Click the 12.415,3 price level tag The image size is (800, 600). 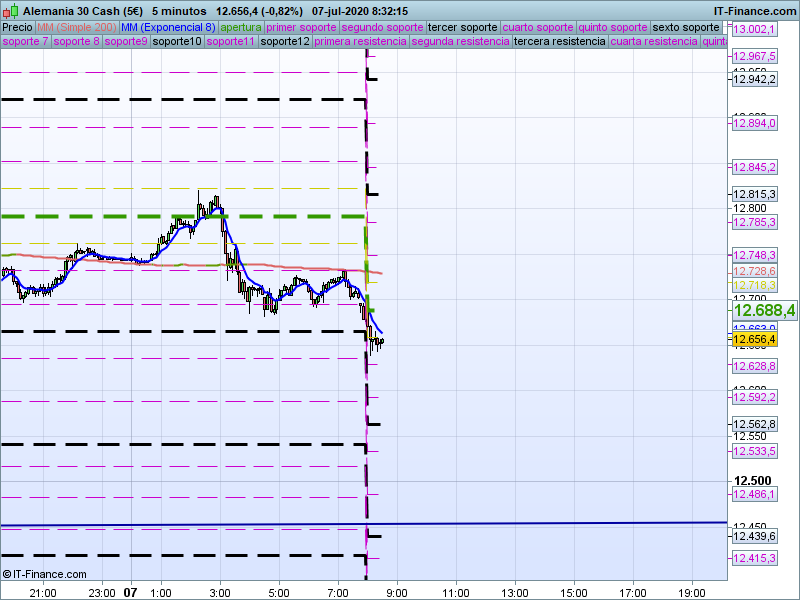755,557
